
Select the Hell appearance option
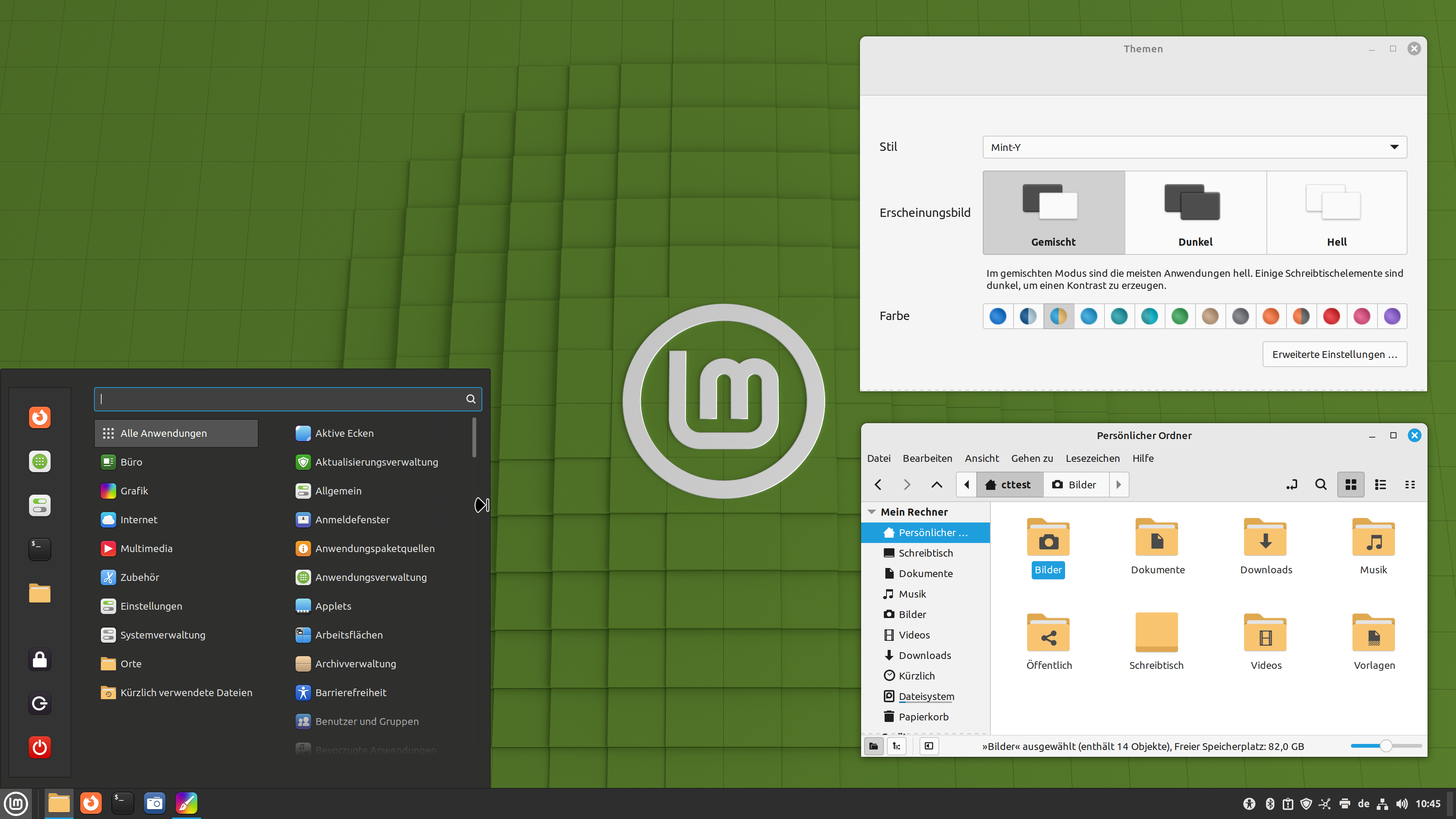[x=1336, y=213]
